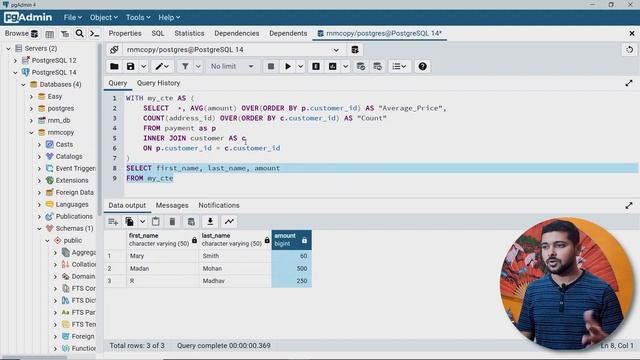Open the Graph Visualiser line-chart icon
This screenshot has width=640, height=360.
pos(229,222)
